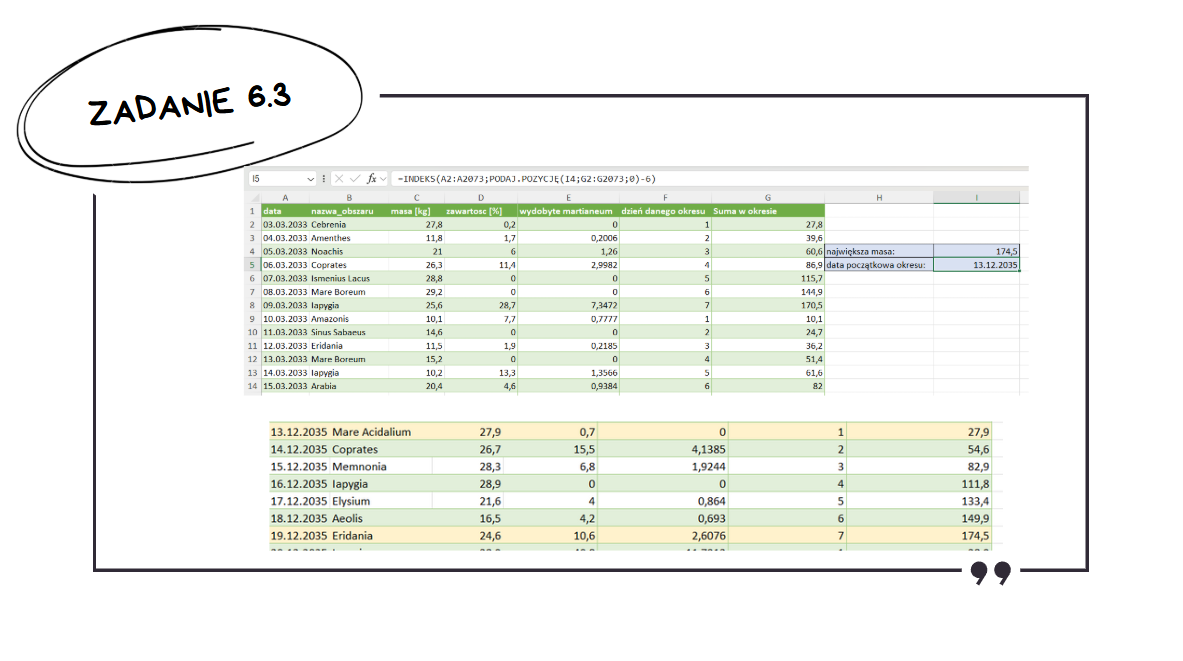Viewport: 1183px width, 661px height.
Task: Select cell I5 containing 13.12.2035
Action: coord(976,265)
